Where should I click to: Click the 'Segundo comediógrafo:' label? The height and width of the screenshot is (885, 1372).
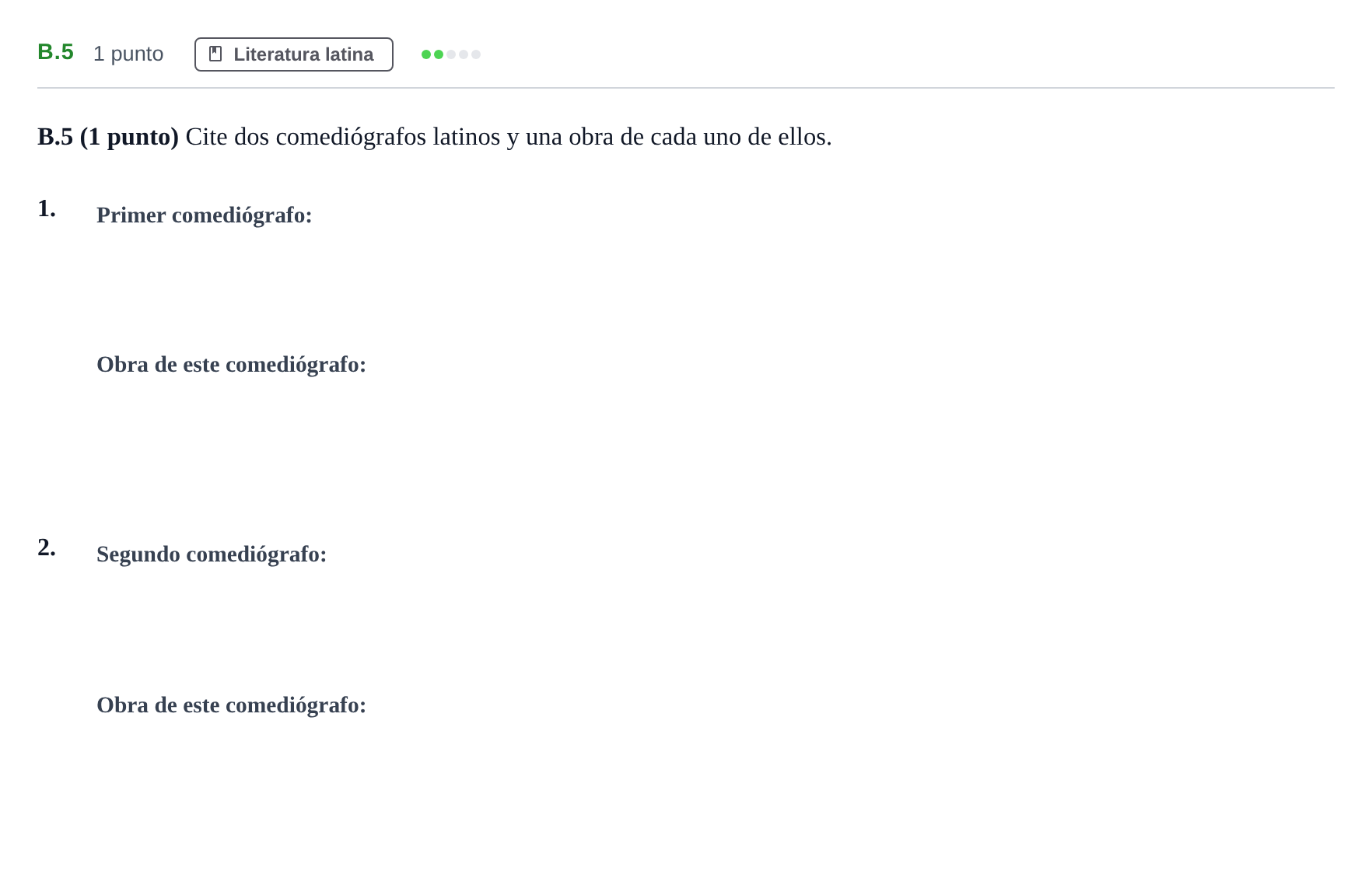[212, 554]
